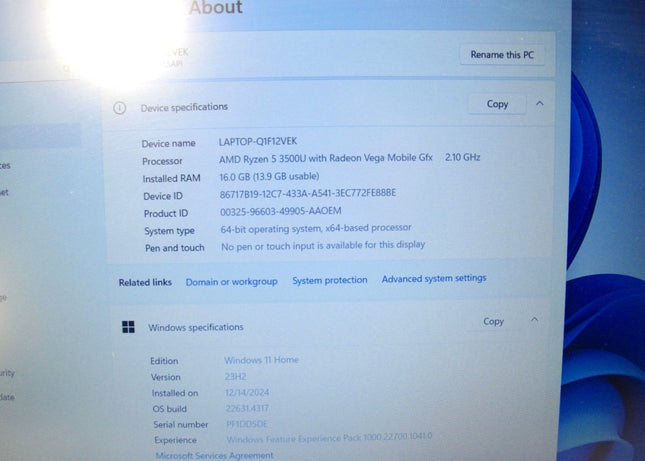Select the device name LAPTOP-Q1F12VEK
The image size is (645, 461).
[x=258, y=141]
